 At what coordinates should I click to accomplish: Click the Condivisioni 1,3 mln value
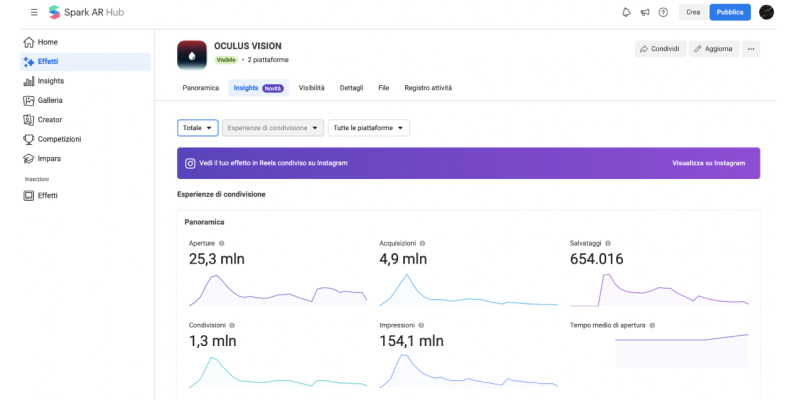tap(213, 341)
